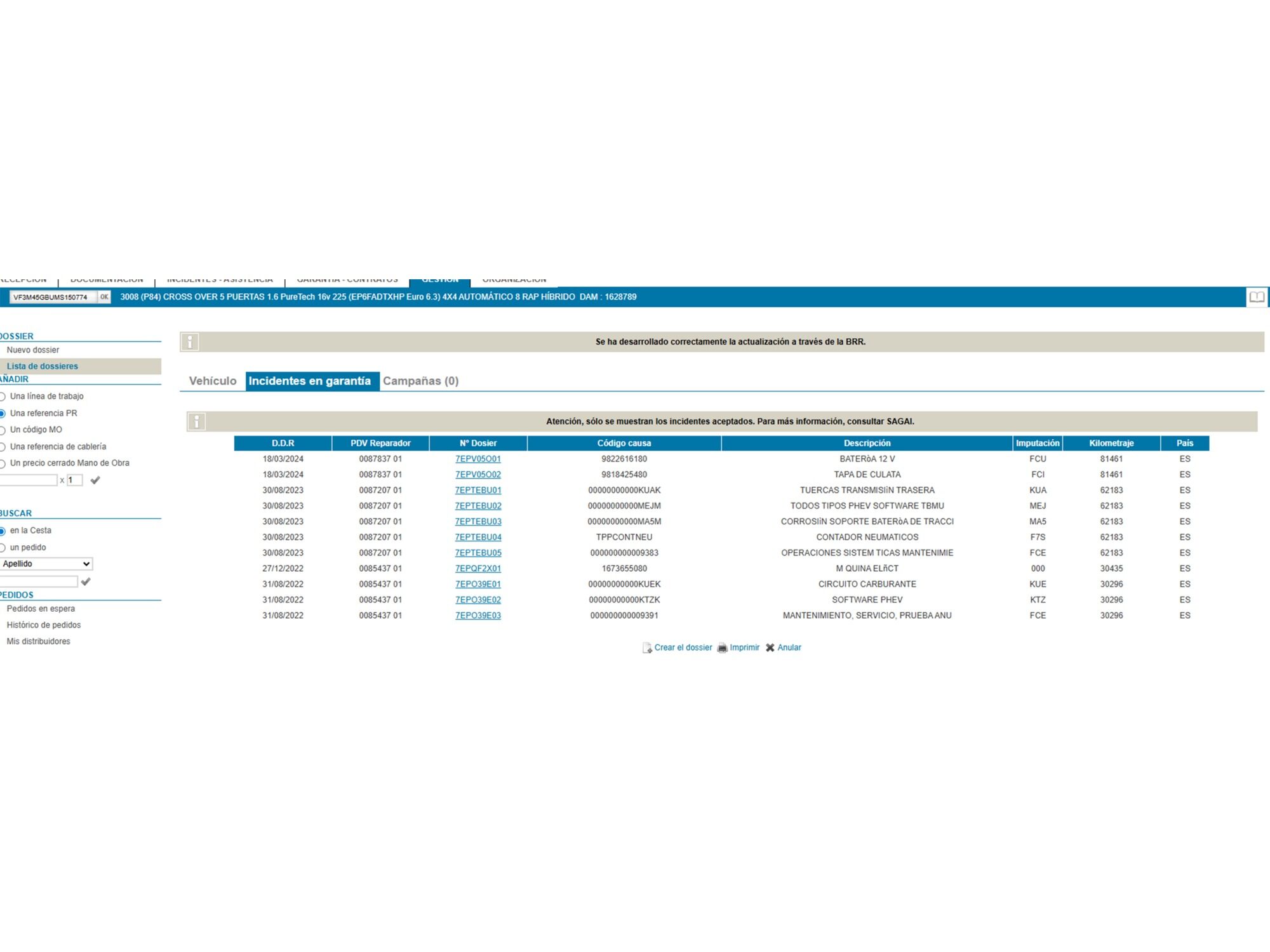Viewport: 1270px width, 952px height.
Task: Click the printer Imprimir icon
Action: 722,648
